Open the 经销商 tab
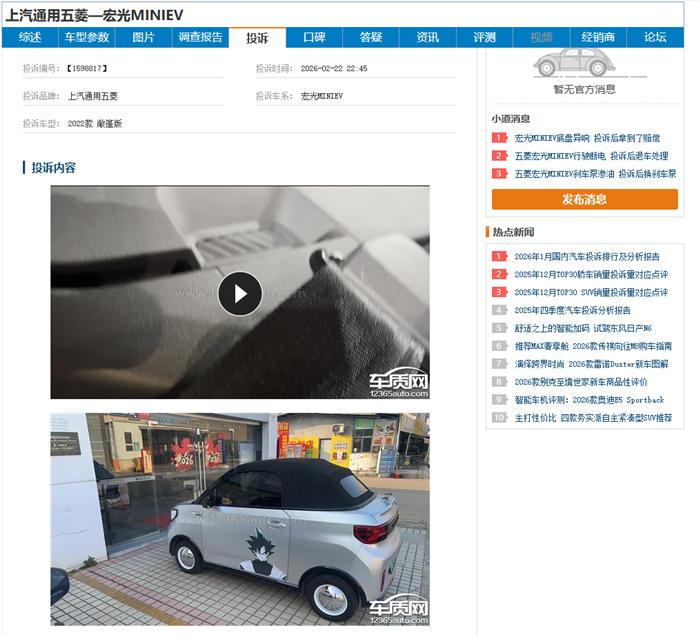This screenshot has height=636, width=700. click(x=598, y=37)
